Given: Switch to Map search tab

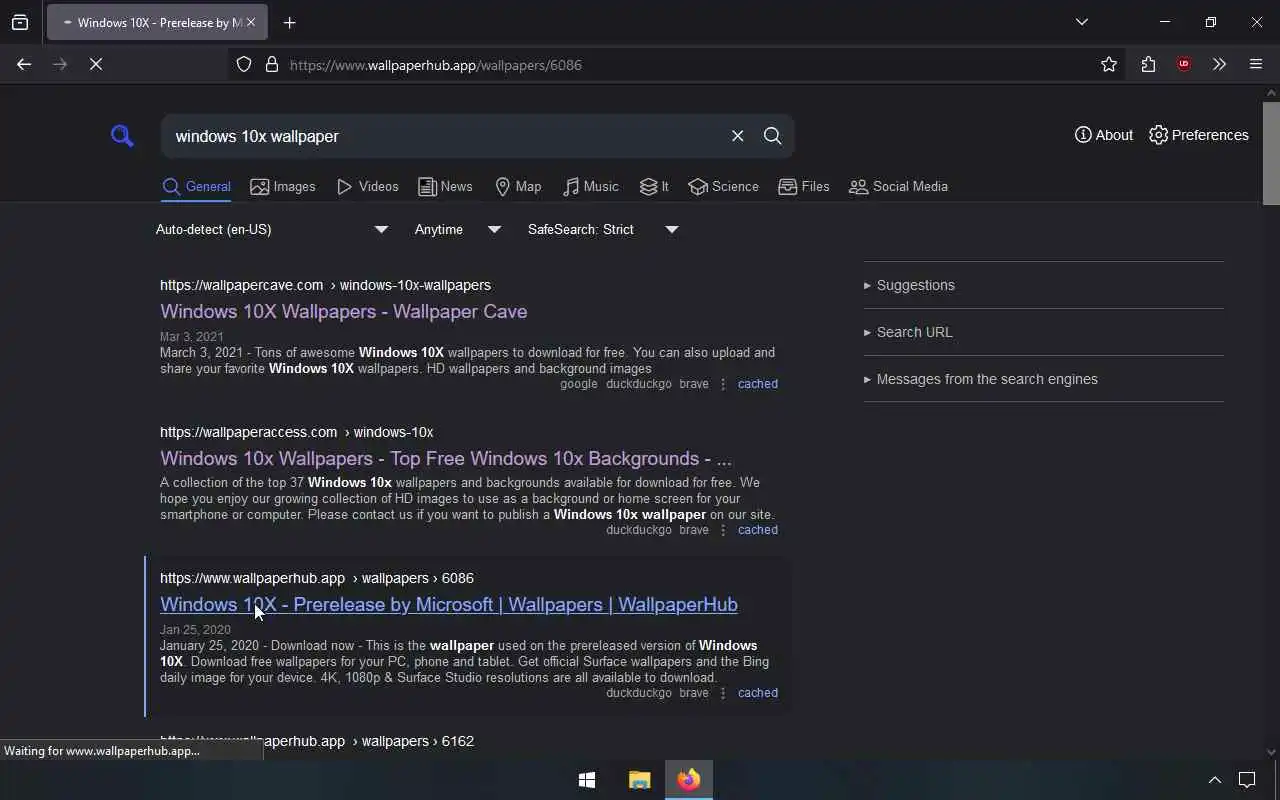Looking at the screenshot, I should point(518,187).
